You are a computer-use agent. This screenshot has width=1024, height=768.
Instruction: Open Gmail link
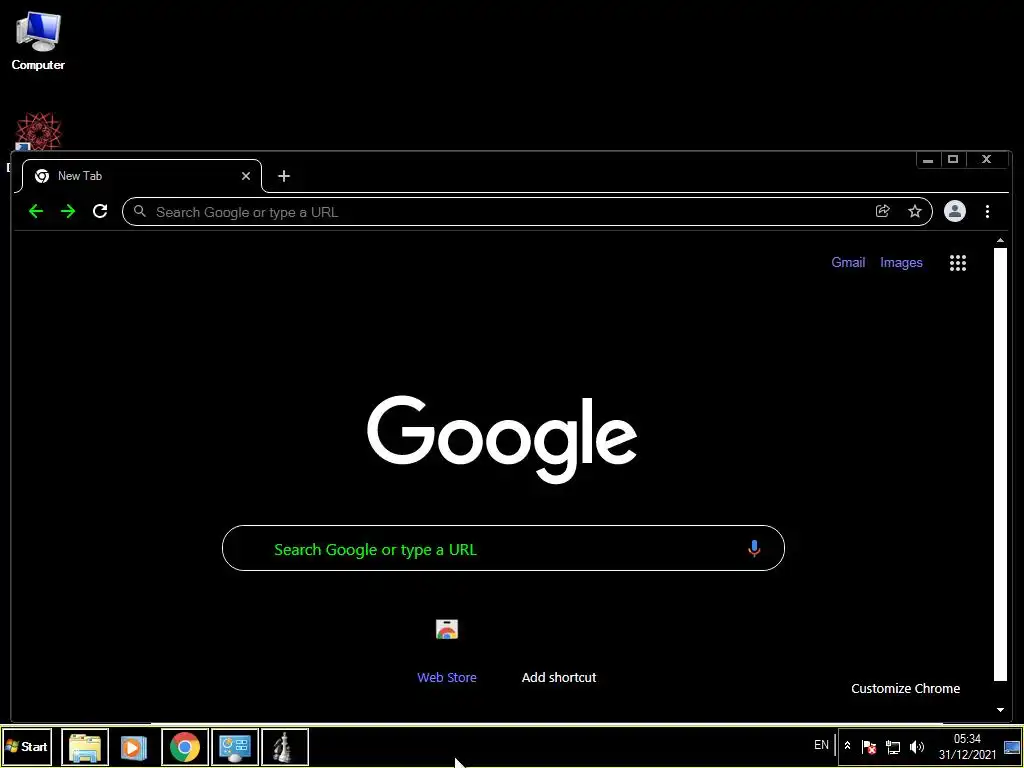tap(848, 263)
